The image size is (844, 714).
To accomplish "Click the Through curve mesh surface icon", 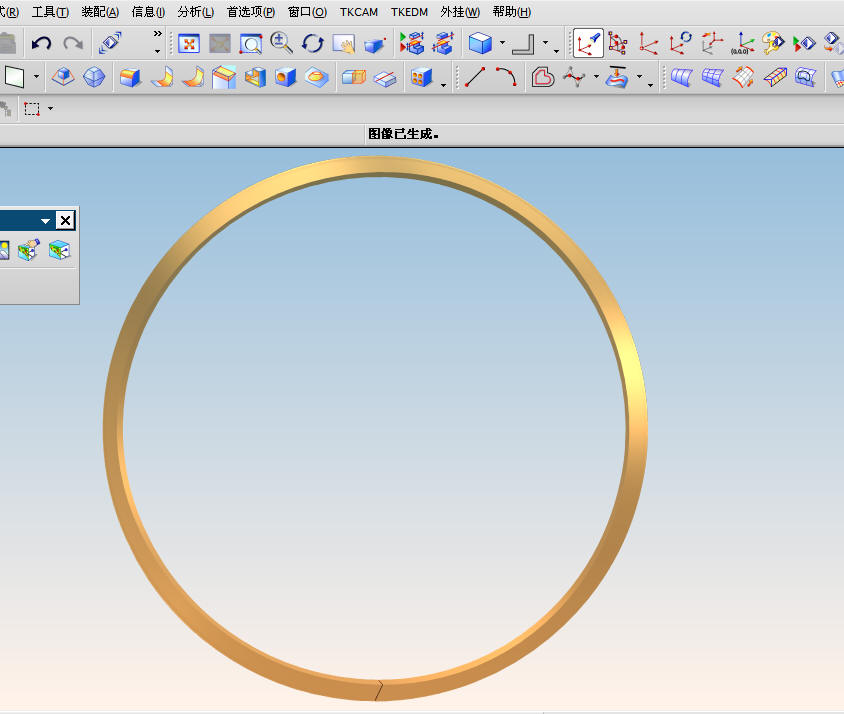I will pos(712,77).
